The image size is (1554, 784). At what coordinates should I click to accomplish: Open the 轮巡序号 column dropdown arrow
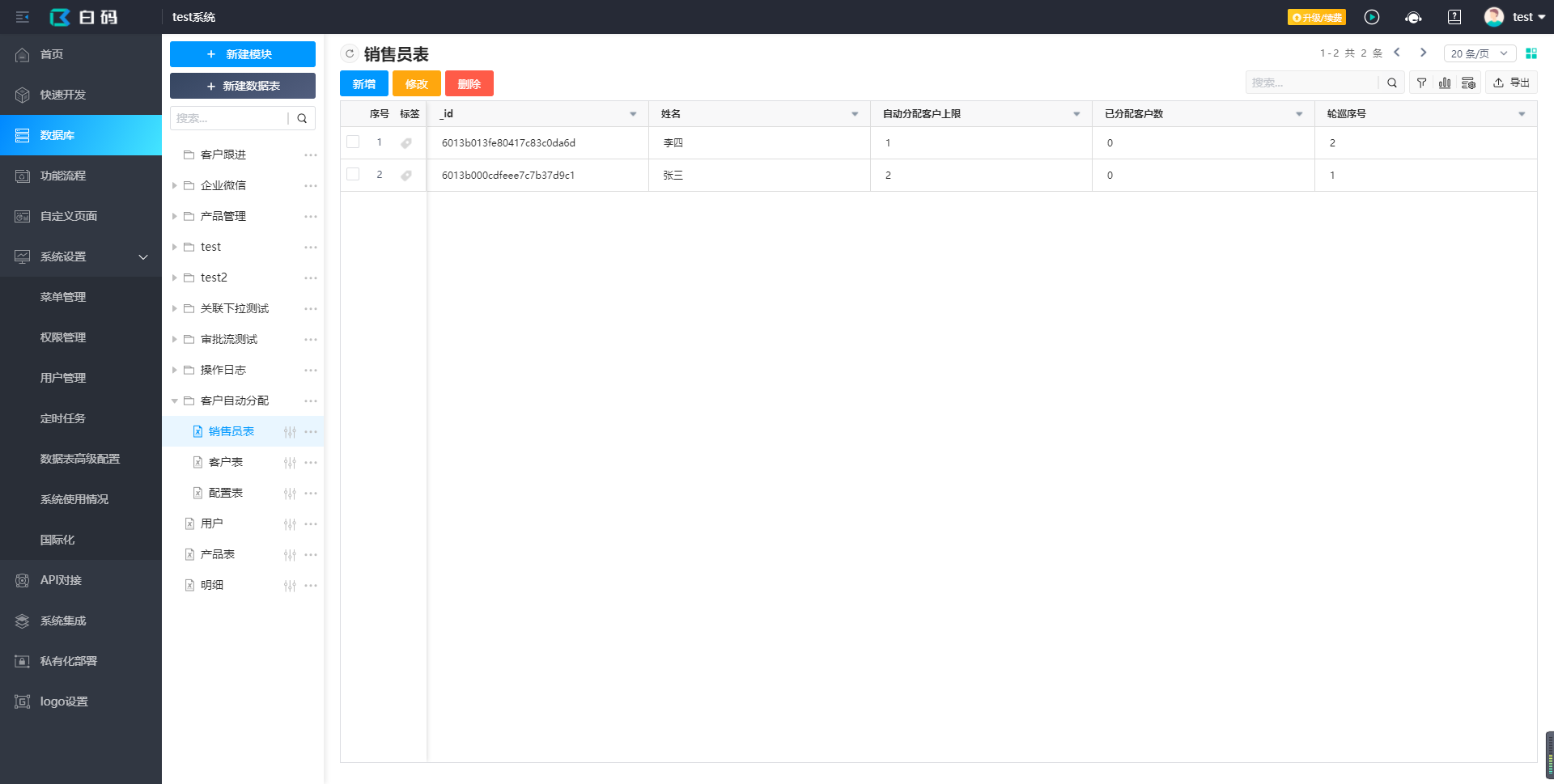click(1522, 114)
